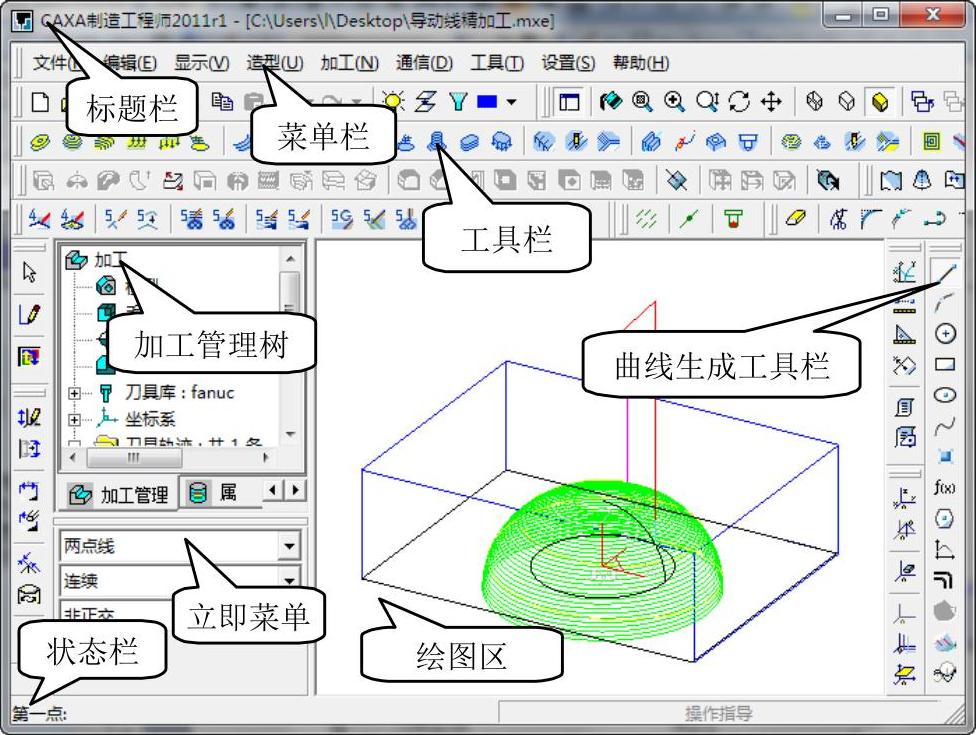Viewport: 976px width, 735px height.
Task: Click the window layout icon in toolbar
Action: tap(569, 101)
